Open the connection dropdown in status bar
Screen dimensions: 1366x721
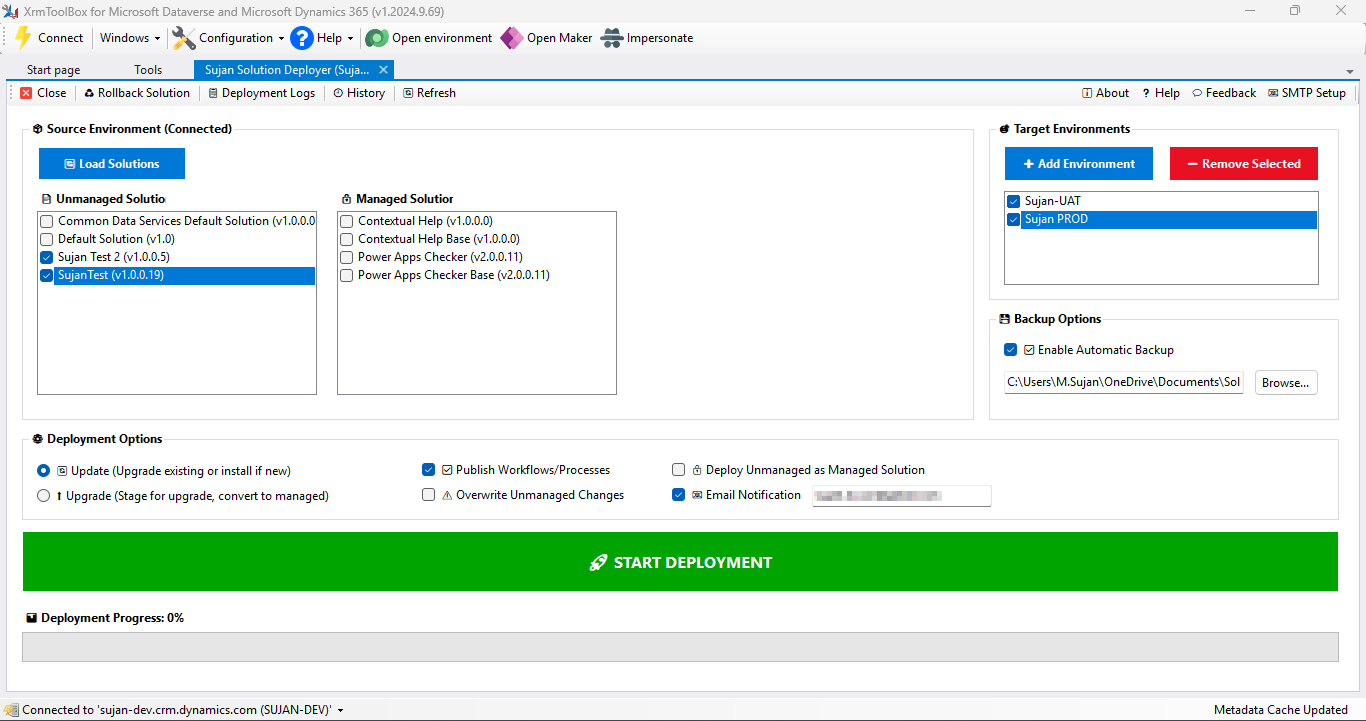(x=340, y=710)
